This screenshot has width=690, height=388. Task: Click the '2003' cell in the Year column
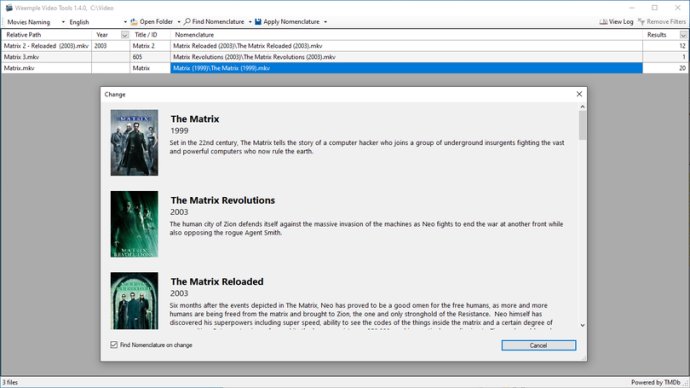click(110, 46)
